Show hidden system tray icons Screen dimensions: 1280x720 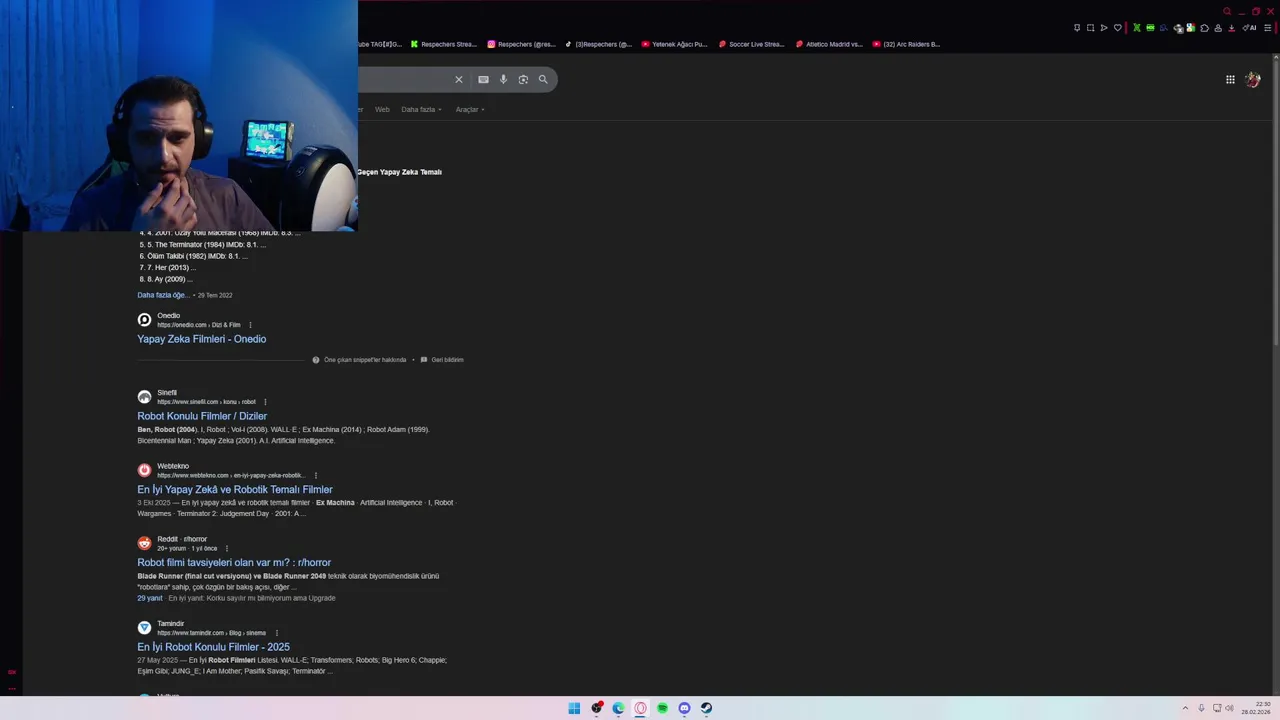[x=1185, y=708]
